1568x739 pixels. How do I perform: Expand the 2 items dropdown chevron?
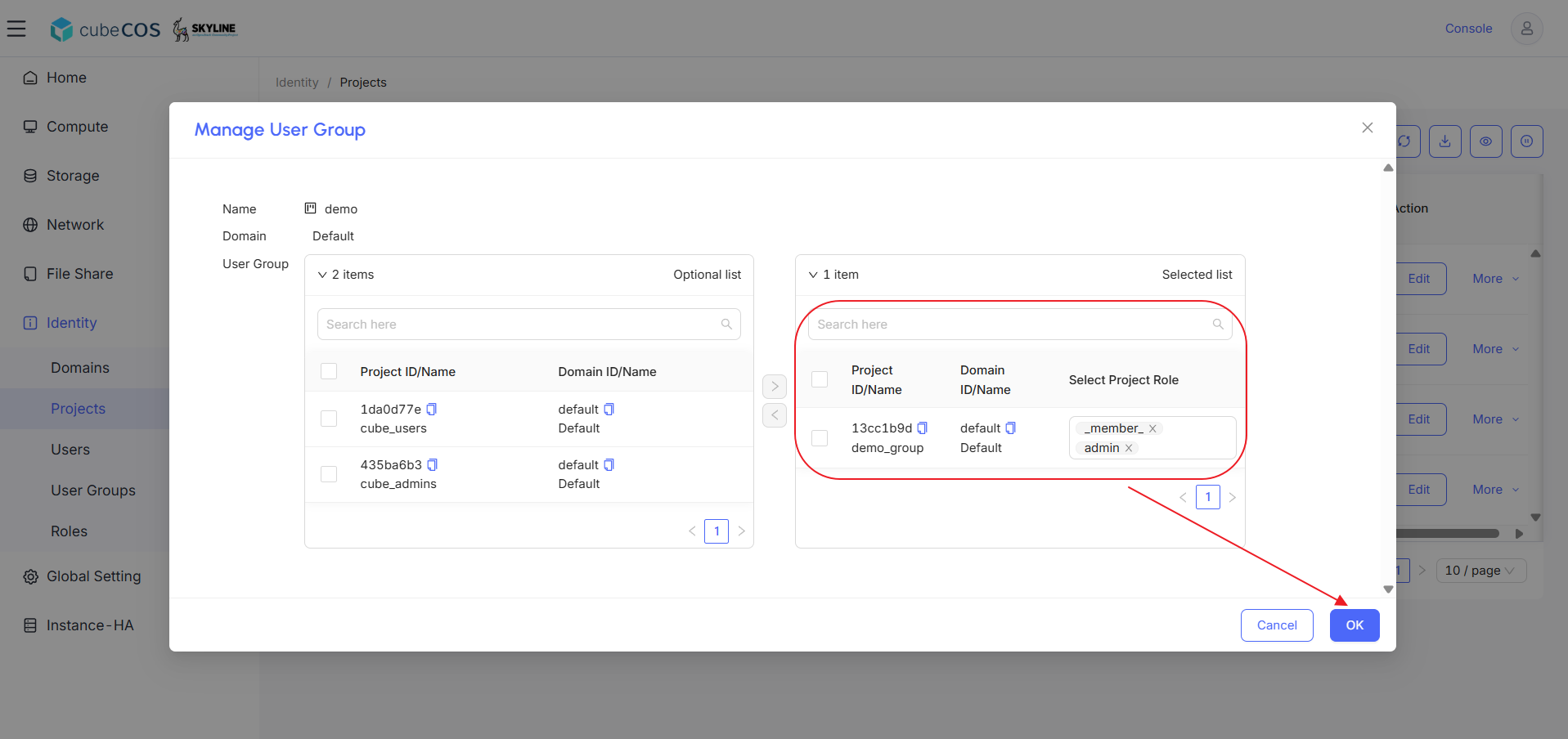(322, 275)
